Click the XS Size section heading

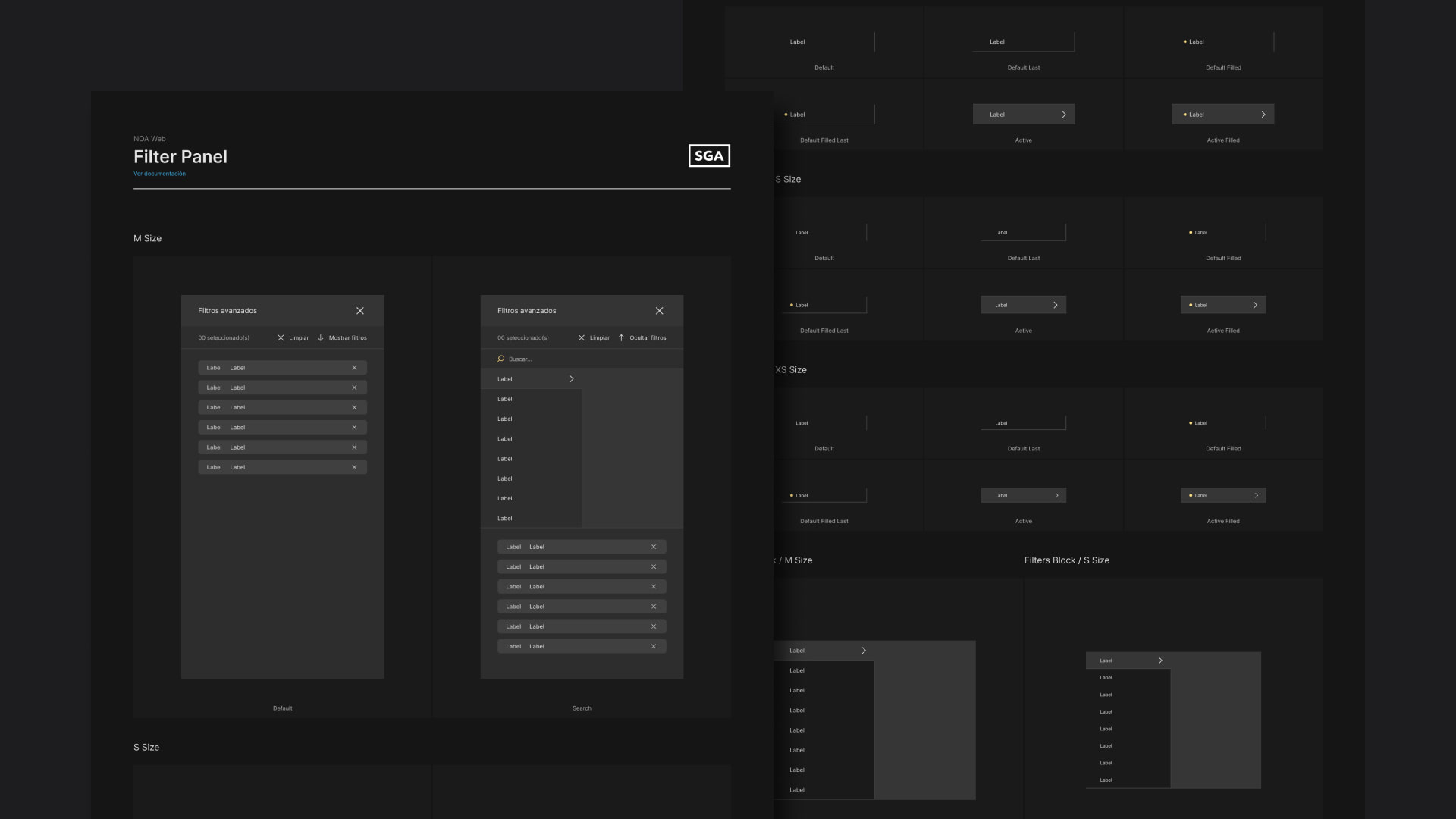[791, 370]
